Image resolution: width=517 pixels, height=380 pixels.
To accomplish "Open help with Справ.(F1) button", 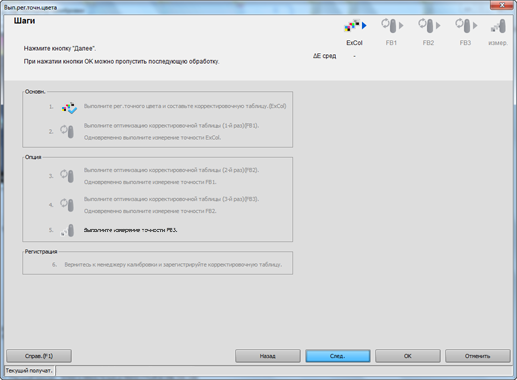I will tap(39, 356).
